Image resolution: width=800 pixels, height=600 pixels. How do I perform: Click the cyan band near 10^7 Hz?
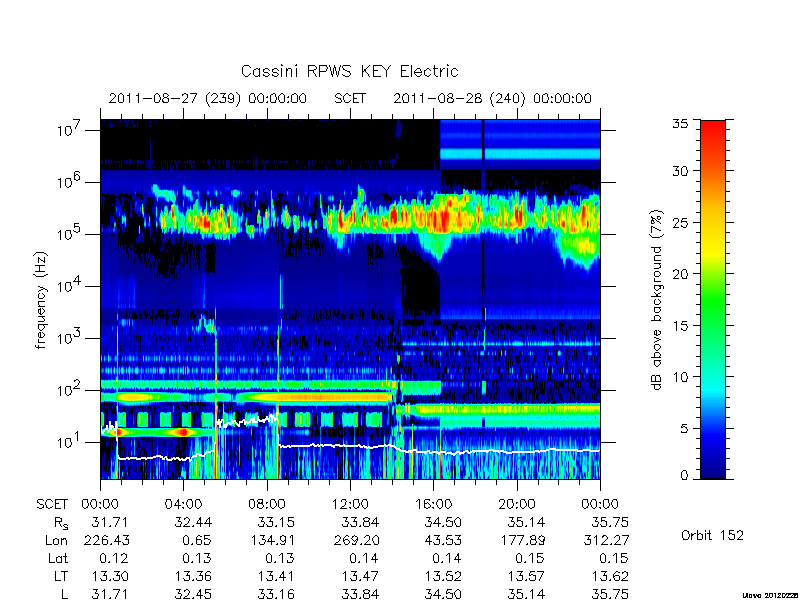click(x=520, y=154)
